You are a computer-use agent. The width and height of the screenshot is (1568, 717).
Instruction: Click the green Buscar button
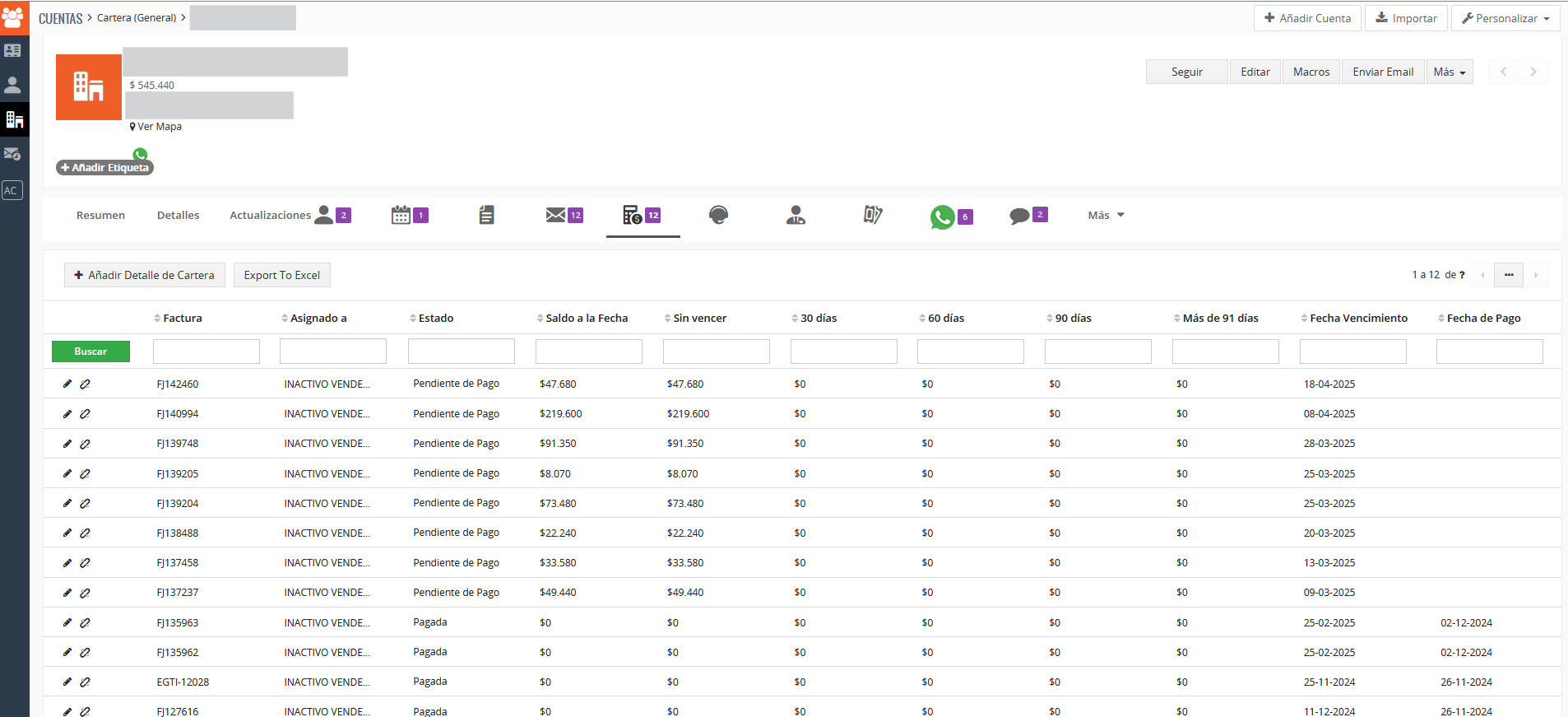pyautogui.click(x=90, y=352)
